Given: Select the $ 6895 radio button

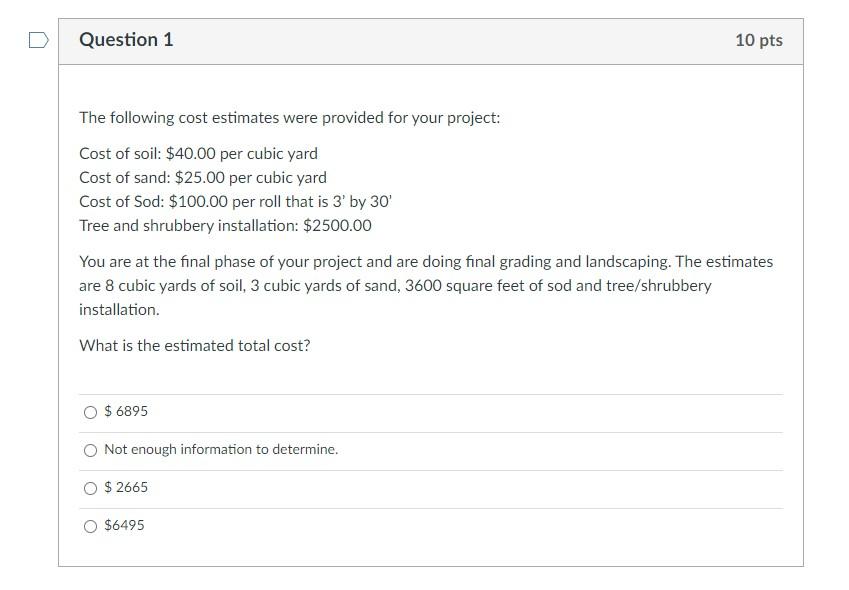Looking at the screenshot, I should [90, 412].
